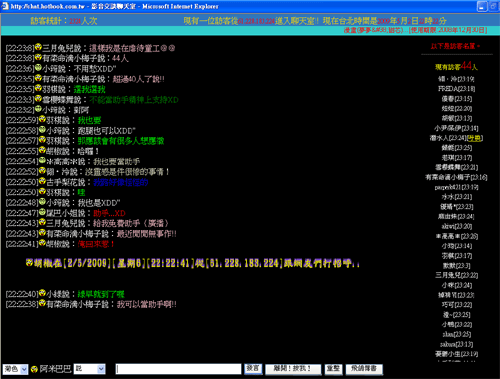Click smiley icon beside green '我也要' message

[42, 119]
